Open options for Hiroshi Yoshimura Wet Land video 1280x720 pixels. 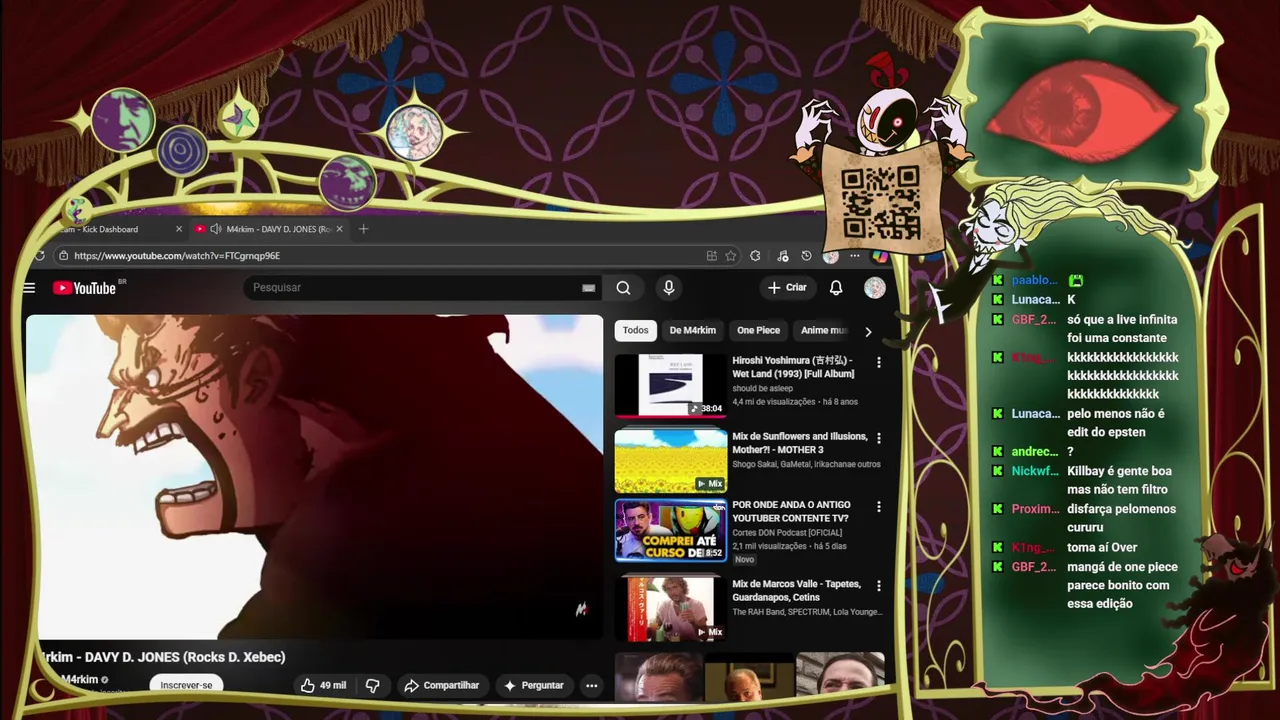pyautogui.click(x=879, y=362)
